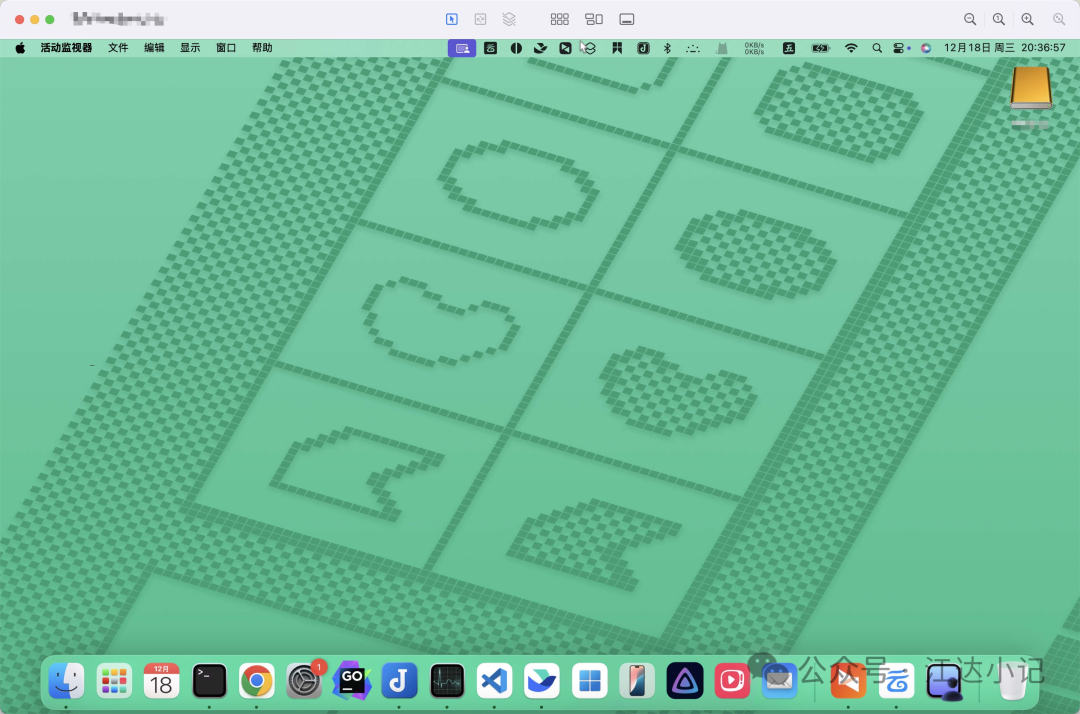
Task: Click the half-filled circle menu bar icon
Action: 516,48
